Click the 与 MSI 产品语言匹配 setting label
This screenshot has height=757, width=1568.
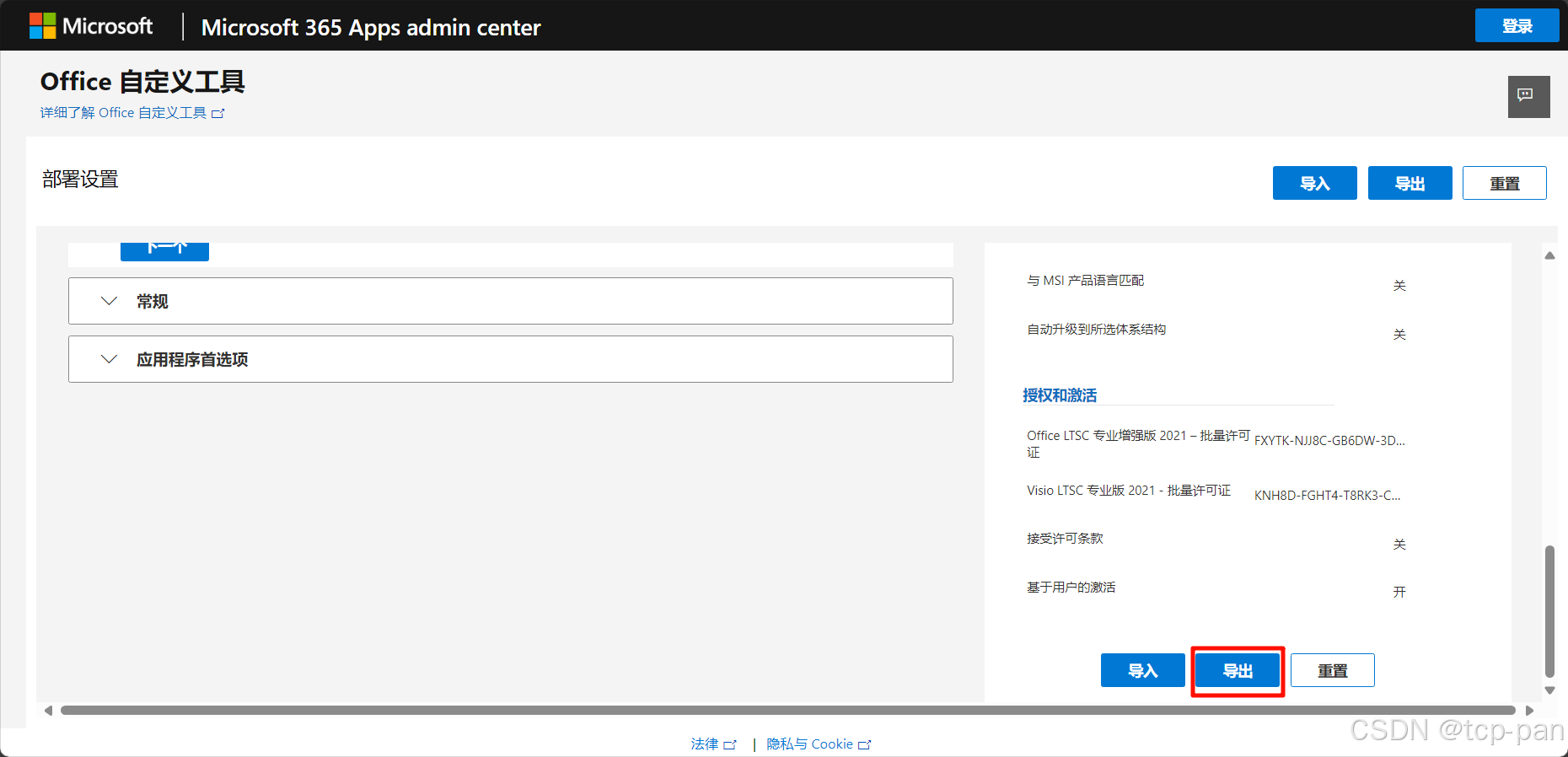(1085, 281)
